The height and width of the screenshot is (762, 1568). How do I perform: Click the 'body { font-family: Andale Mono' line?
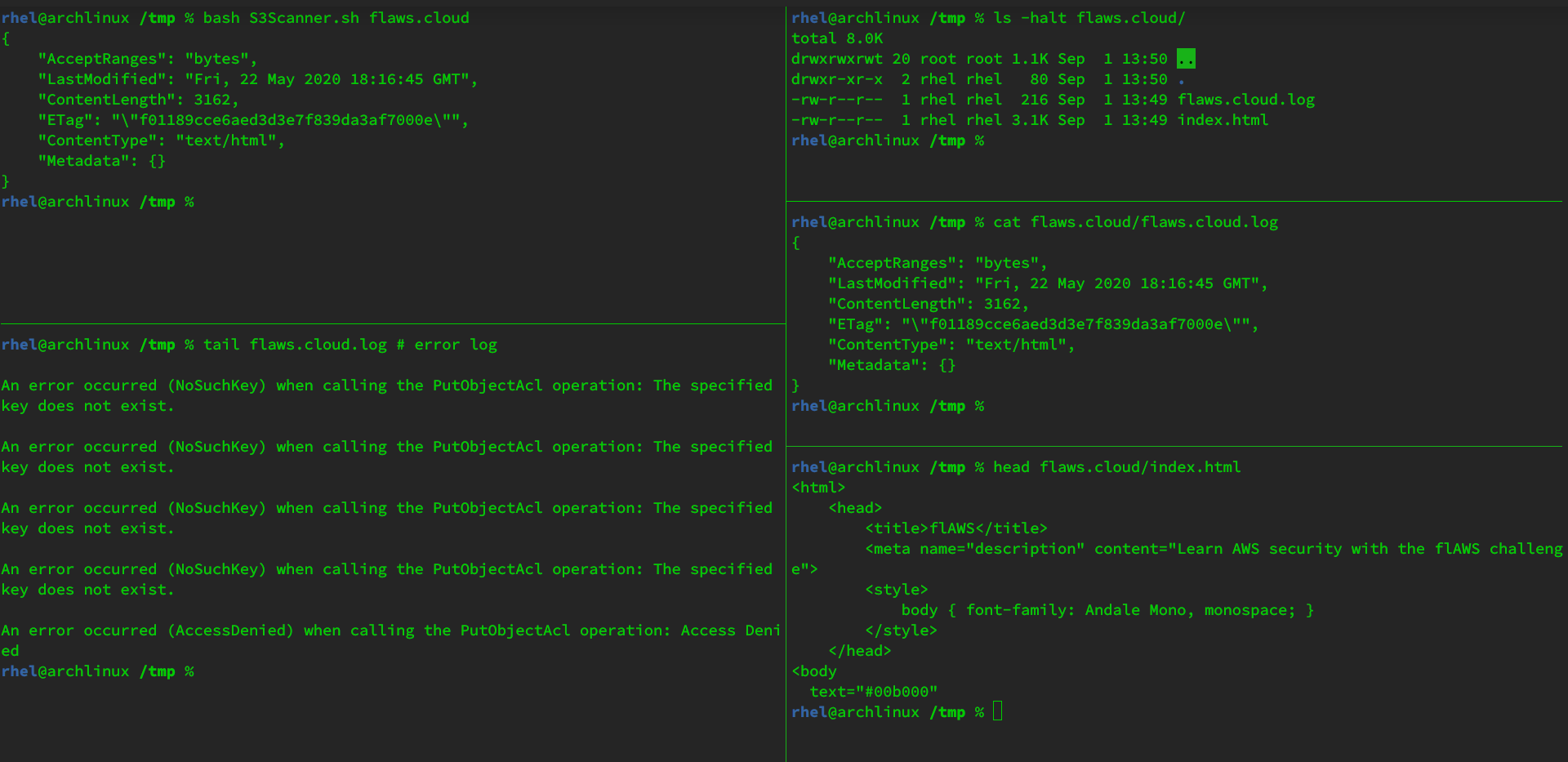tap(1108, 610)
